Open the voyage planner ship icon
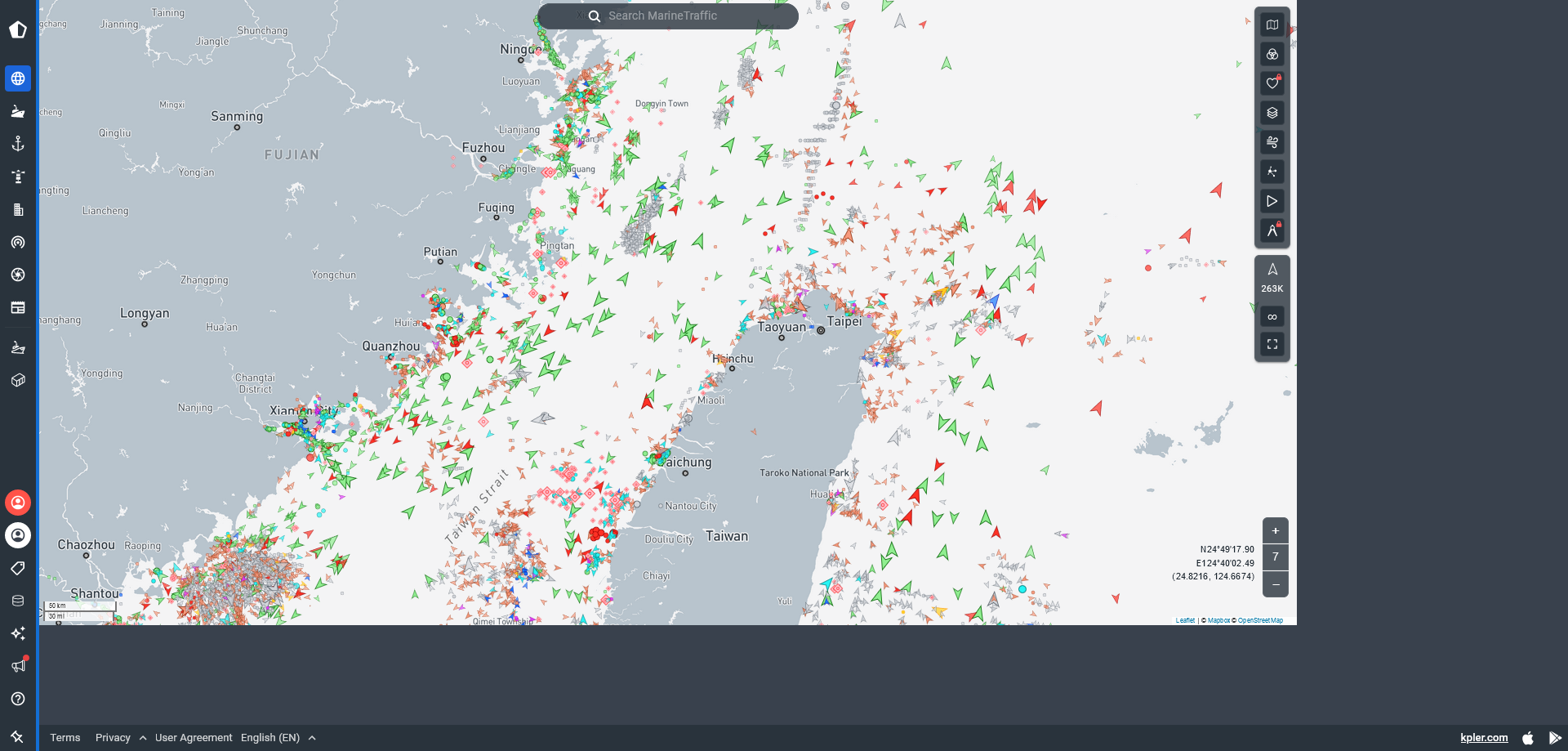Viewport: 1568px width, 751px height. tap(18, 347)
